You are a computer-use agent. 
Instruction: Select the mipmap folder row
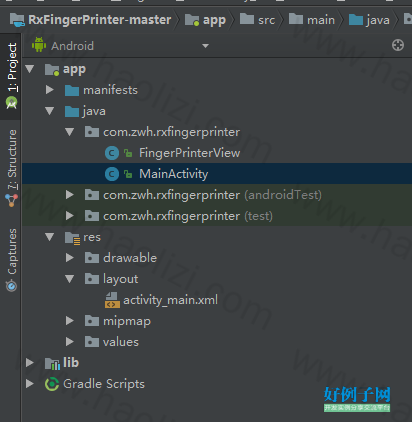point(217,321)
